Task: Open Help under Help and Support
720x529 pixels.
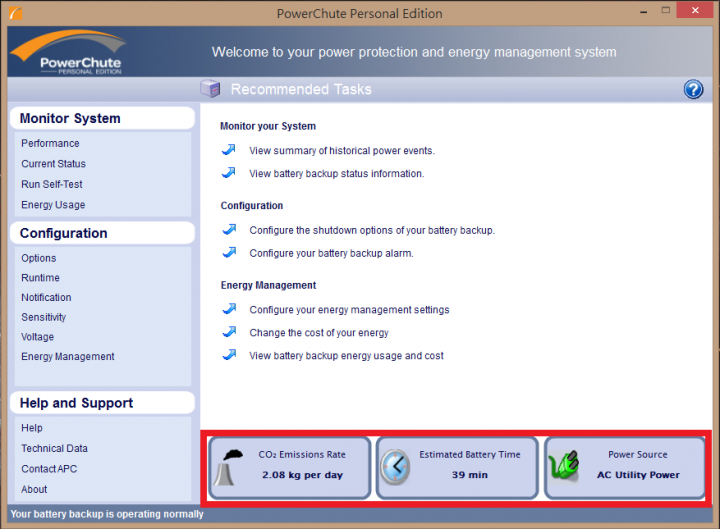Action: 32,428
